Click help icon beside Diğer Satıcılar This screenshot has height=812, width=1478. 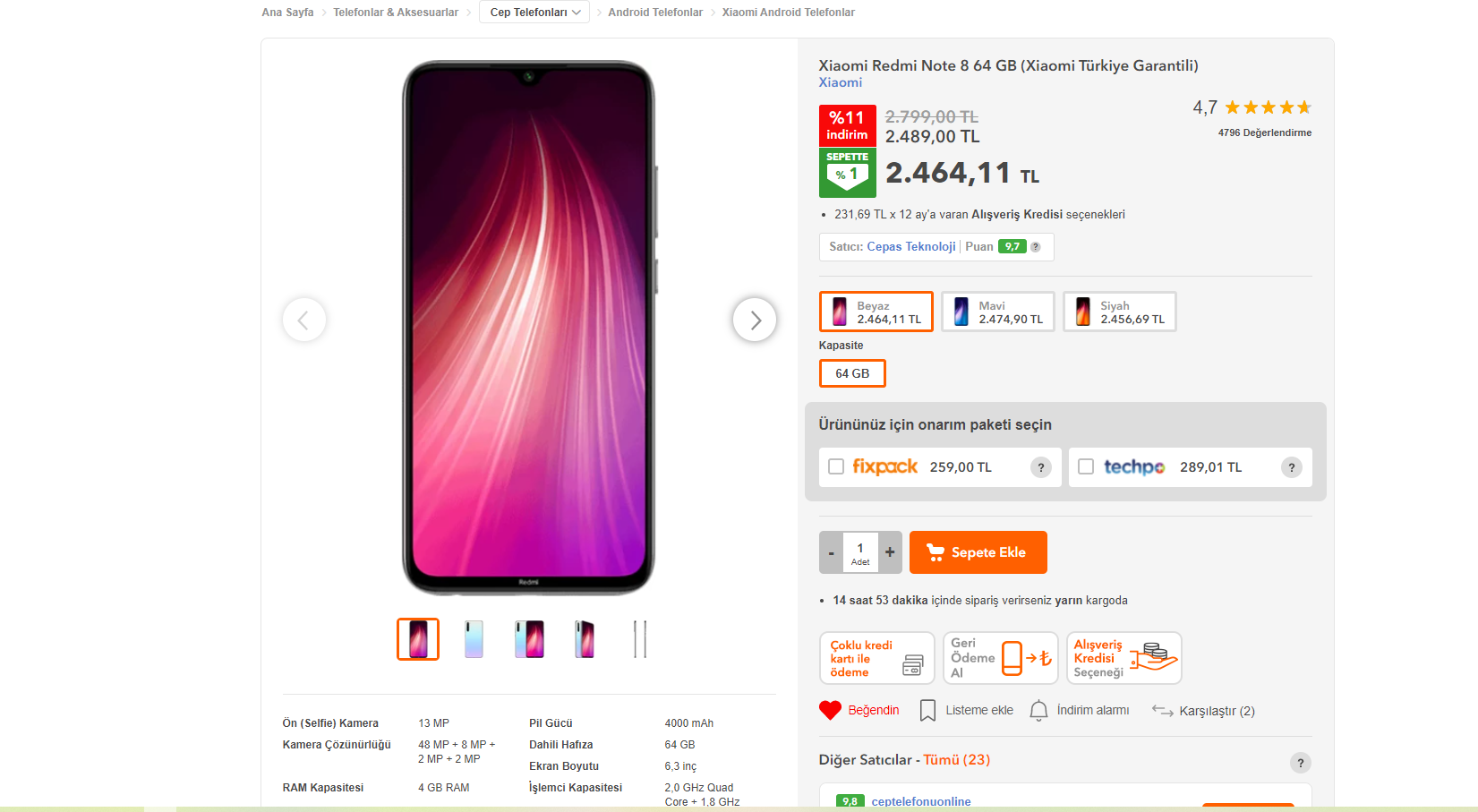pyautogui.click(x=1300, y=763)
